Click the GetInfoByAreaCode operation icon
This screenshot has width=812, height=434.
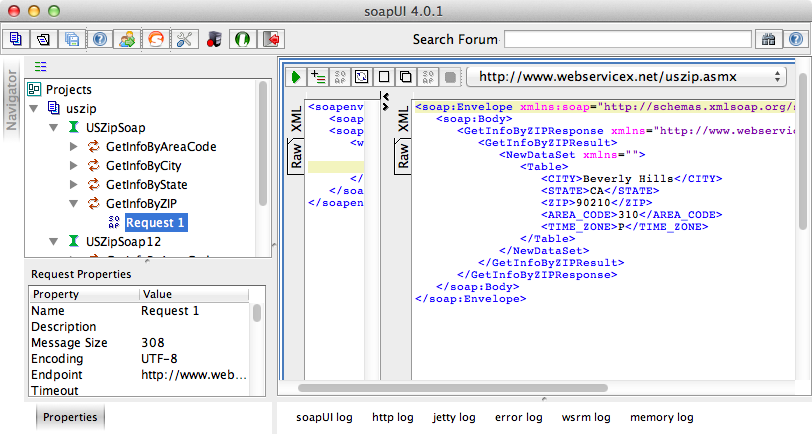click(x=93, y=147)
